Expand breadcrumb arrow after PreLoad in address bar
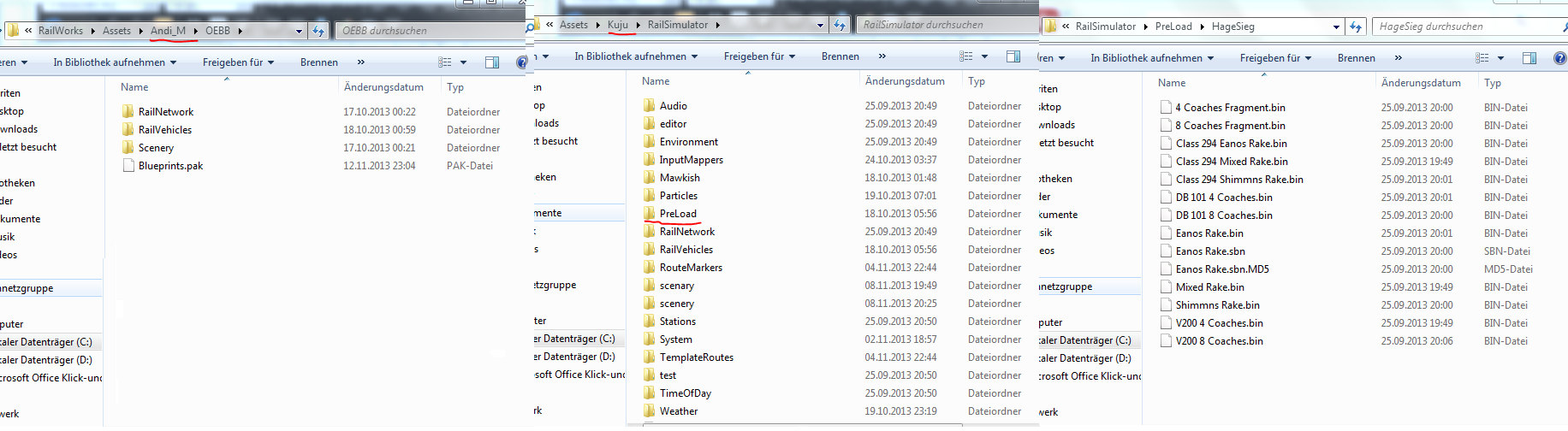 (x=1203, y=27)
